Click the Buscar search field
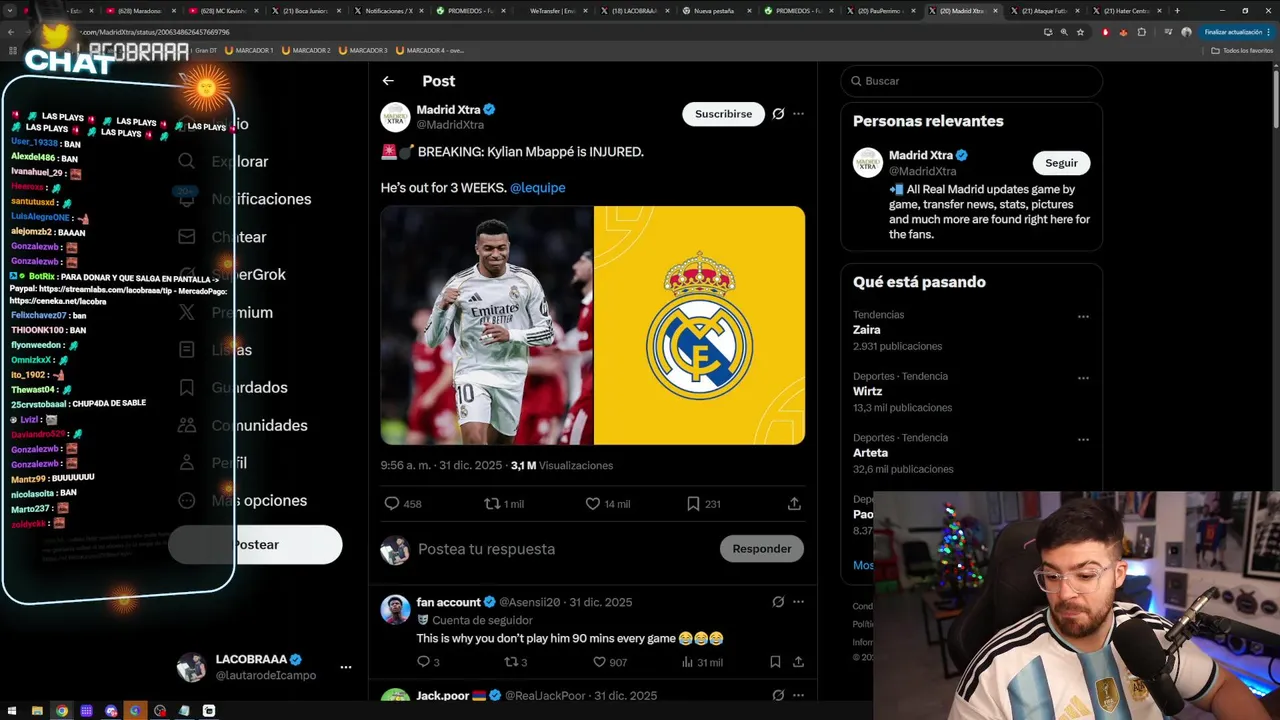The image size is (1280, 720). [x=971, y=81]
